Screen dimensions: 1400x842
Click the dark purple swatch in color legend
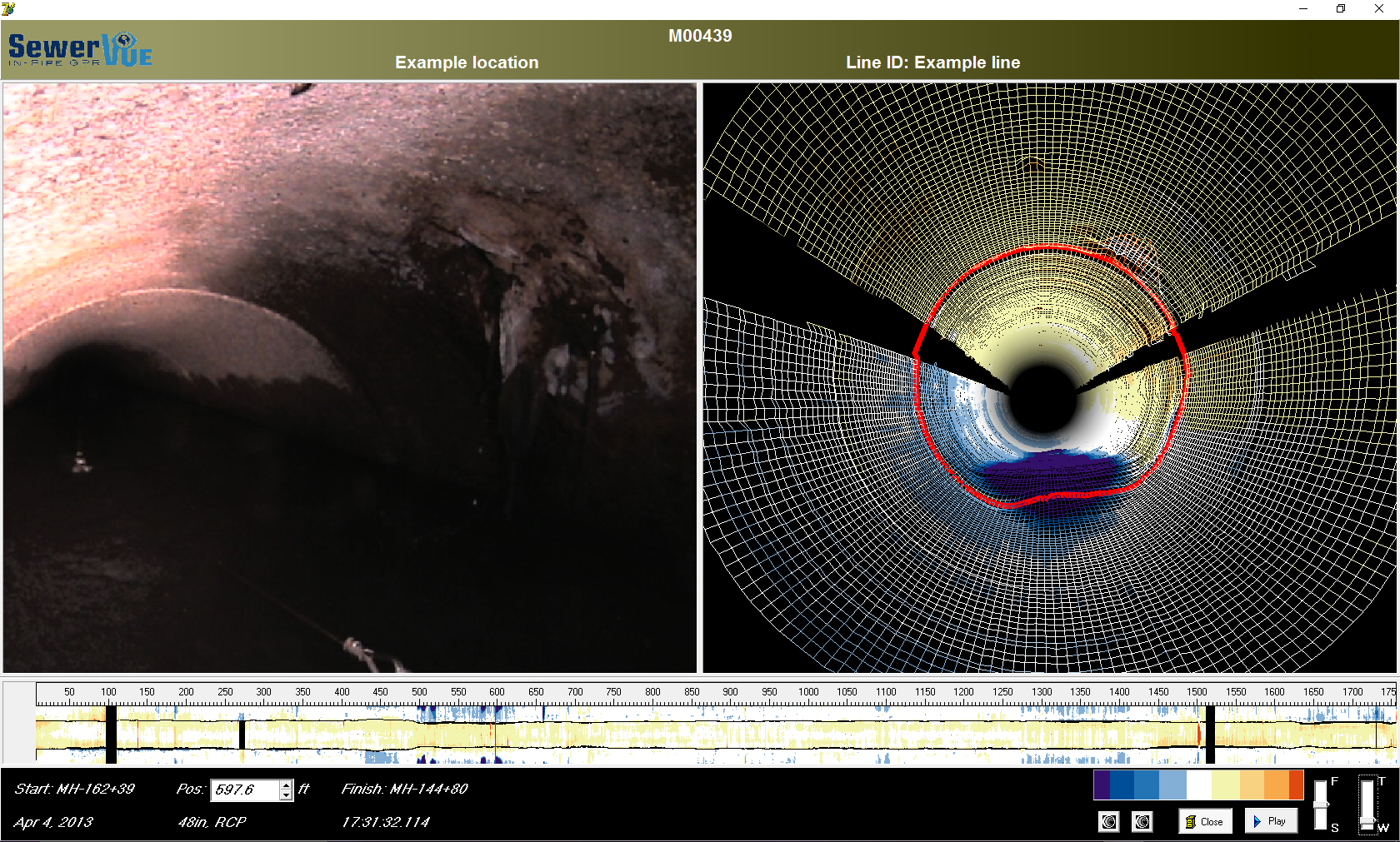pyautogui.click(x=1102, y=785)
